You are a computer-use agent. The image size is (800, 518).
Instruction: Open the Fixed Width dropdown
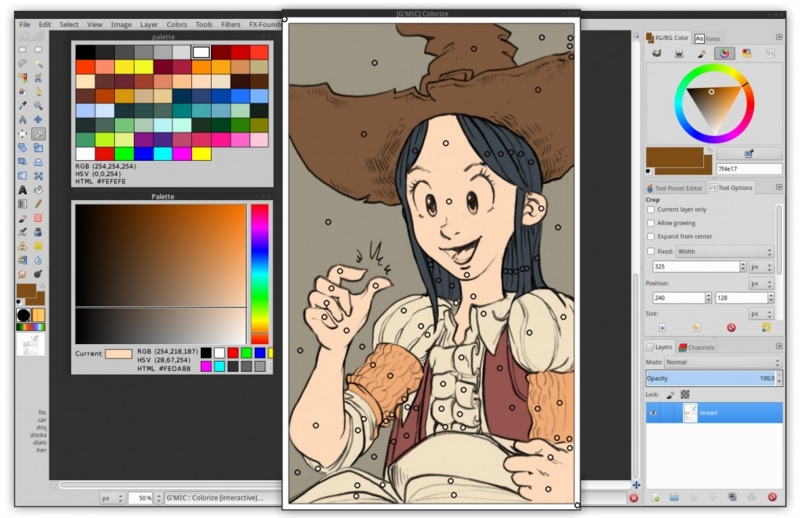click(724, 252)
